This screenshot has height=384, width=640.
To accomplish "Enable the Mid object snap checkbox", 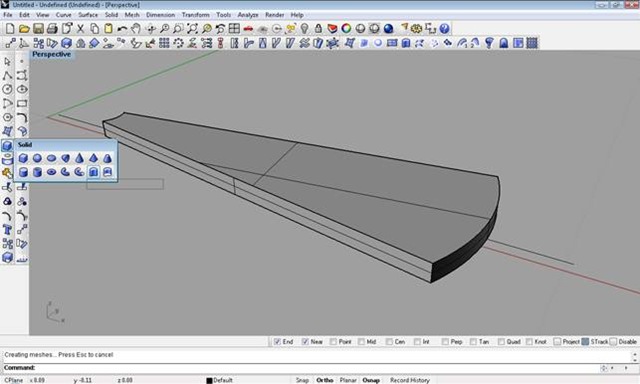I will tap(361, 342).
